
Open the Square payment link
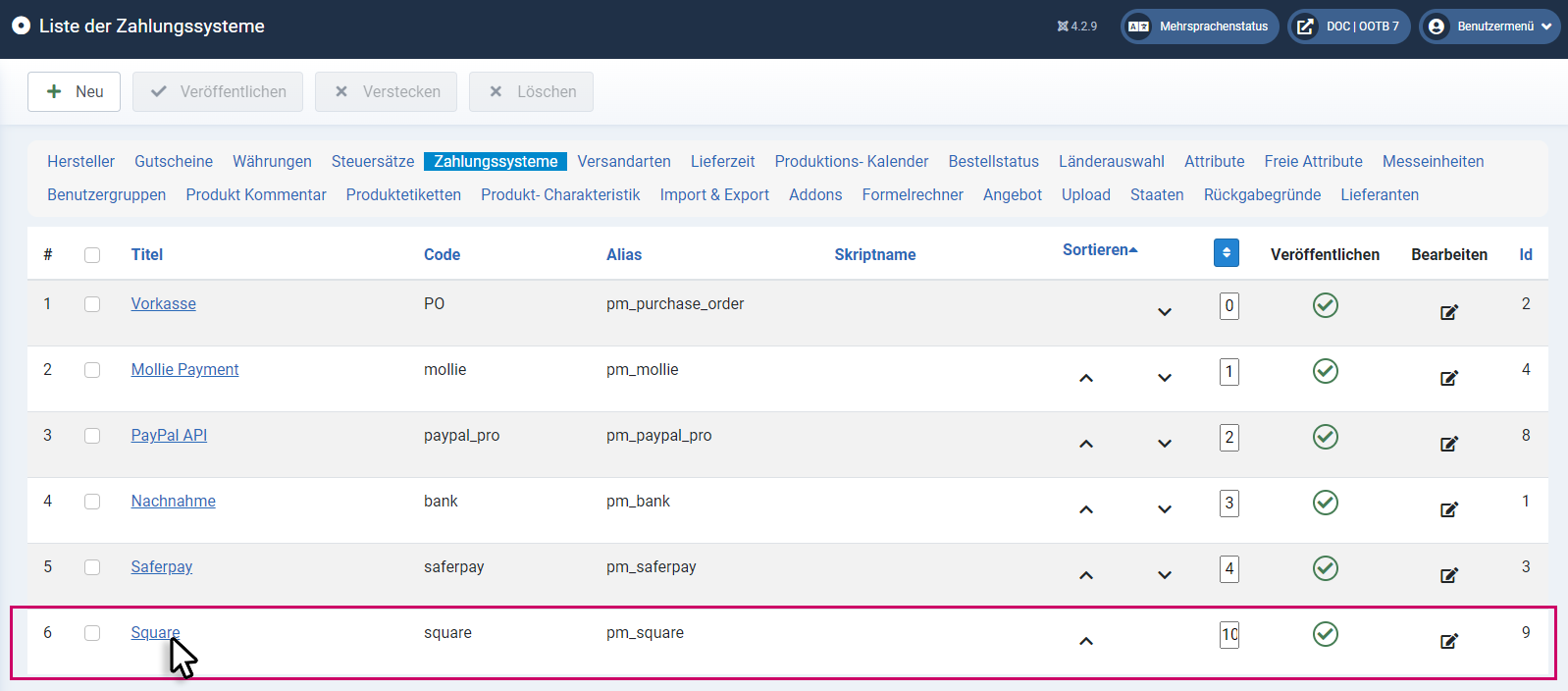point(156,633)
